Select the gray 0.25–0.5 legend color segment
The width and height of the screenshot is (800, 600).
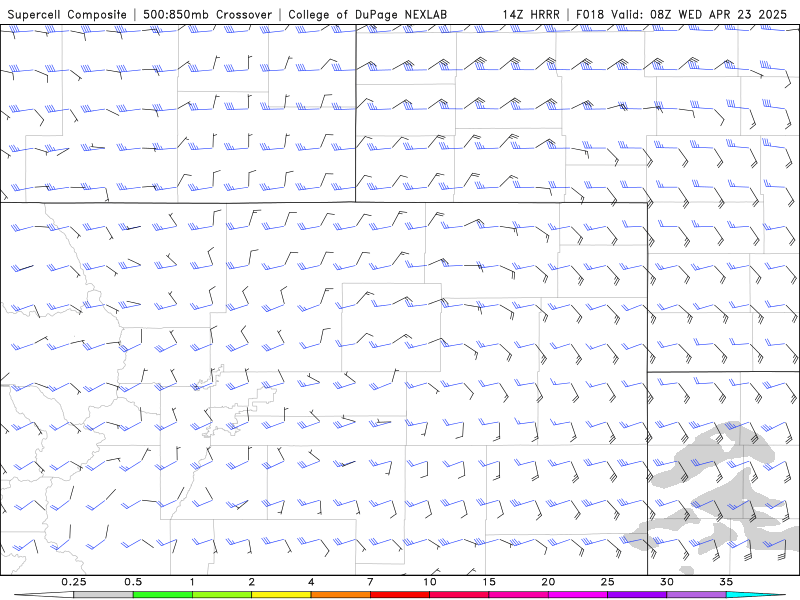(x=103, y=595)
